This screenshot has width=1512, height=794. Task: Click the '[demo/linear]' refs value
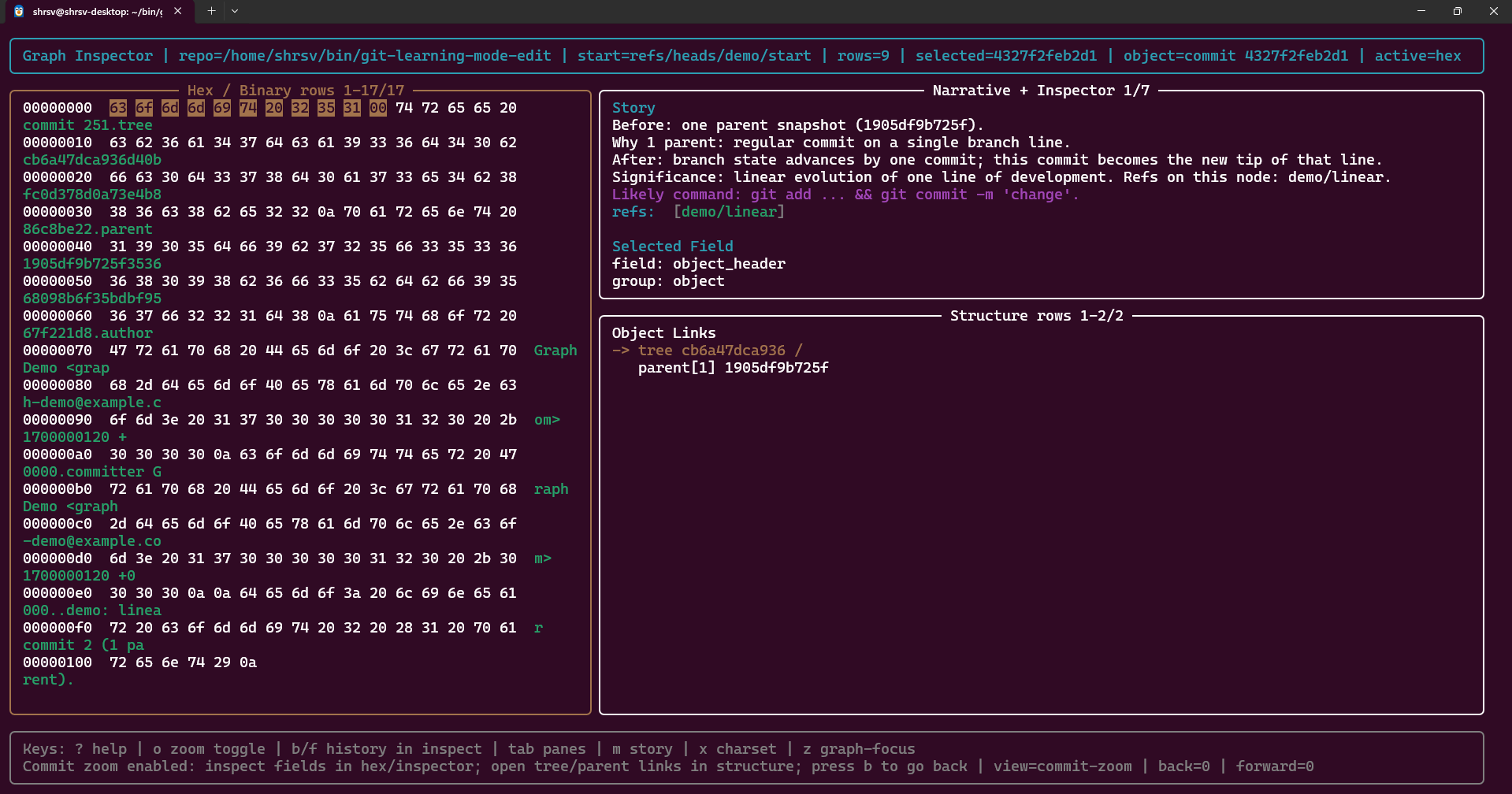[x=729, y=212]
